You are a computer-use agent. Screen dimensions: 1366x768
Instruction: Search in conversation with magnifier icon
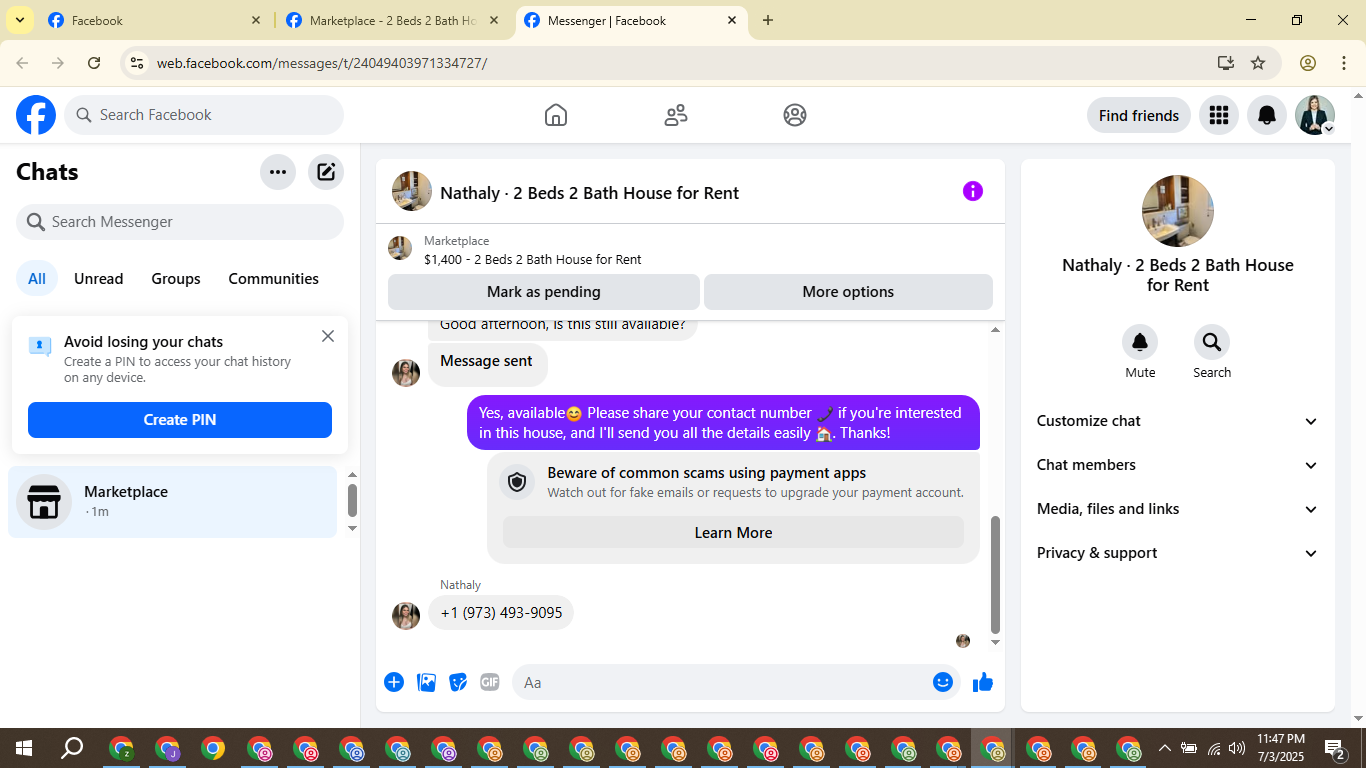pos(1212,342)
